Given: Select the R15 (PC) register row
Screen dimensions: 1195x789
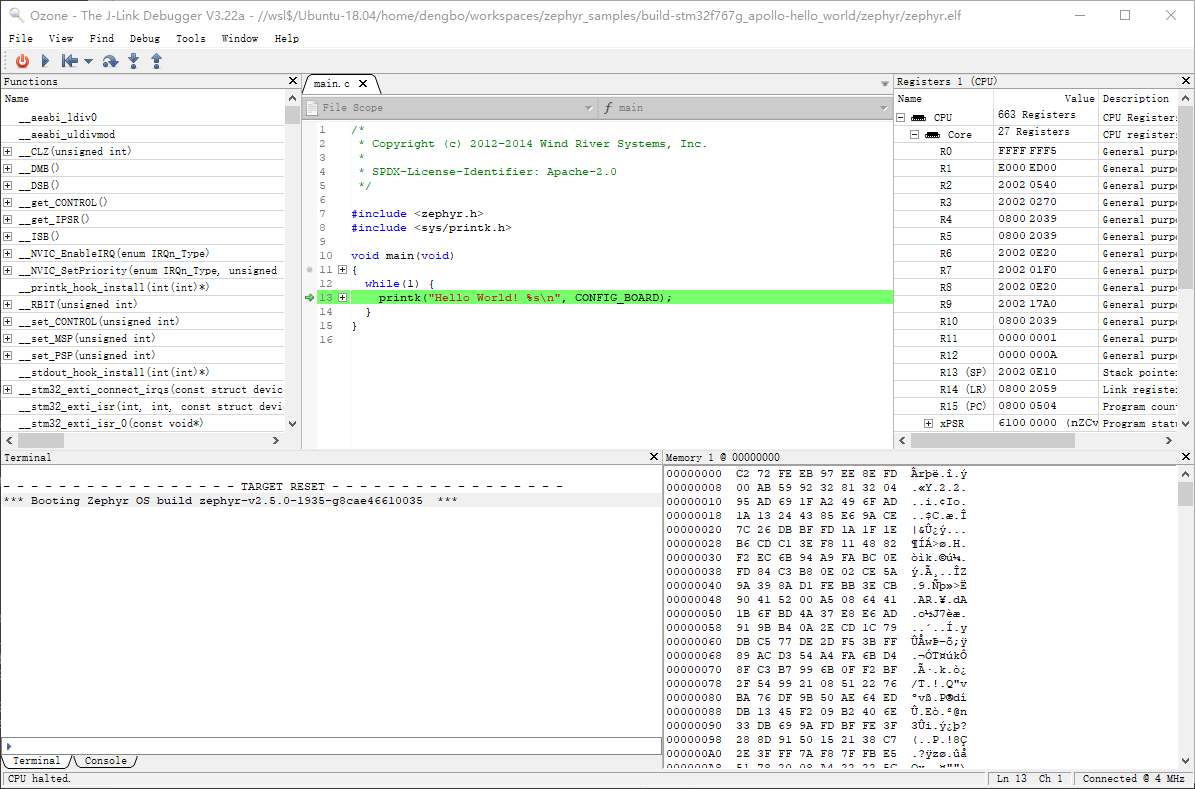Looking at the screenshot, I should tap(1036, 406).
